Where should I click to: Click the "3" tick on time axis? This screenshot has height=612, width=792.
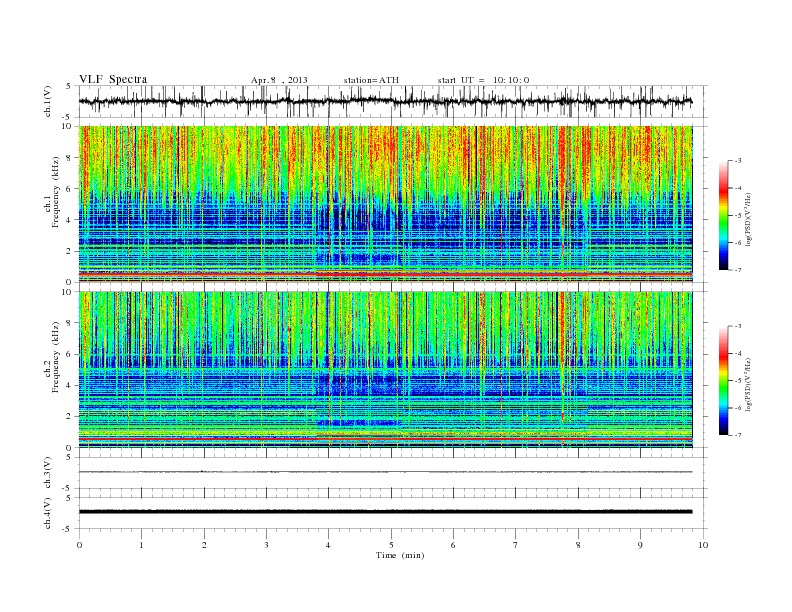coord(266,545)
